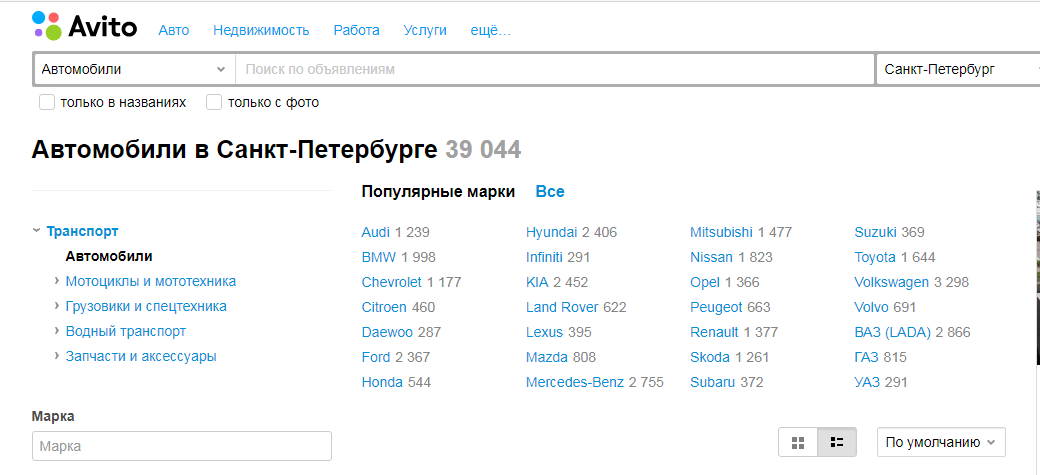This screenshot has height=475, width=1040.
Task: Expand 'Мотоциклы и мототехника' arrow
Action: point(57,281)
